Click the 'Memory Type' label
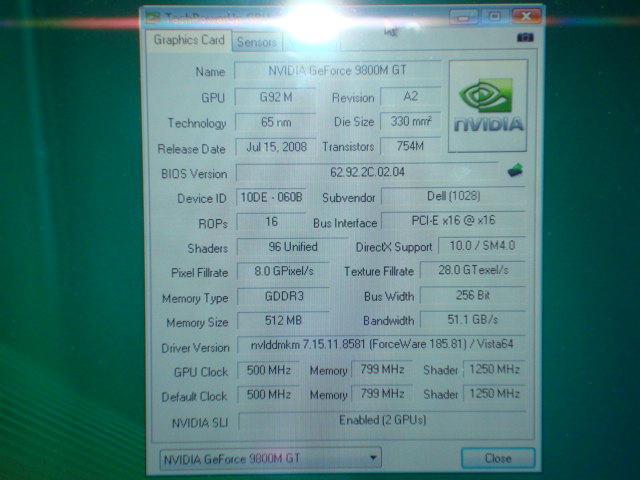This screenshot has height=480, width=640. click(195, 298)
